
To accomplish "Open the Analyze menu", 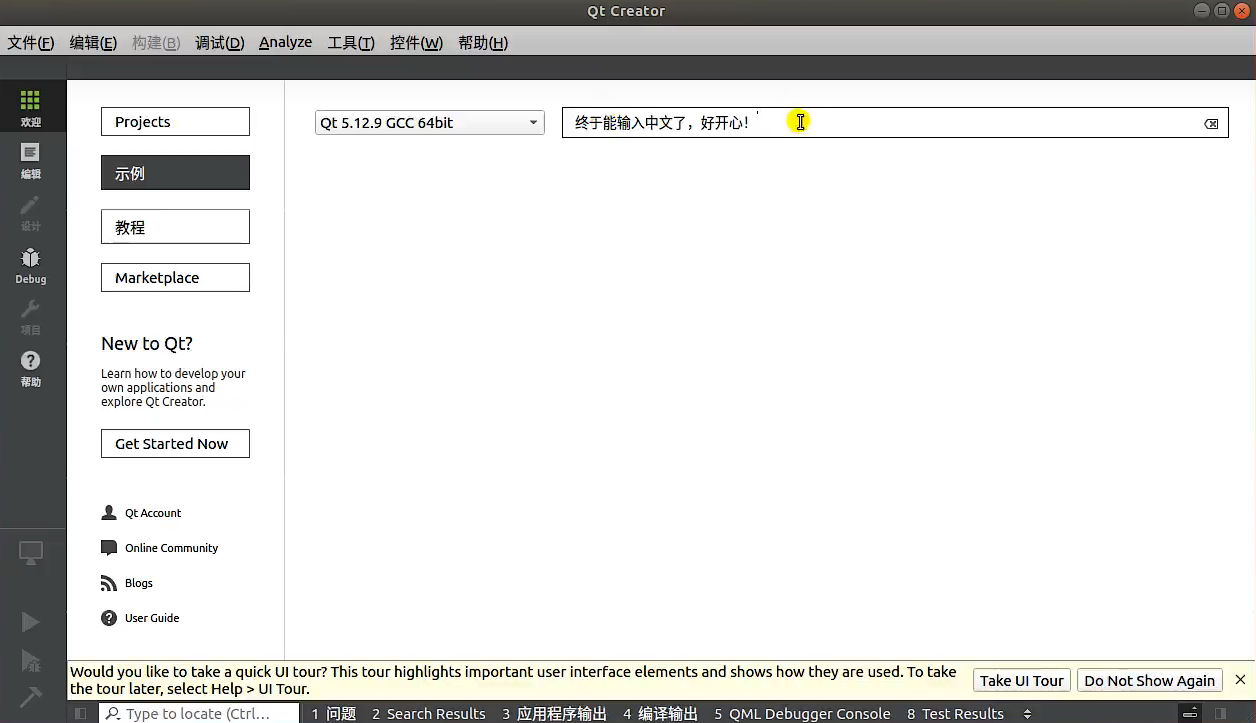I will tap(285, 43).
